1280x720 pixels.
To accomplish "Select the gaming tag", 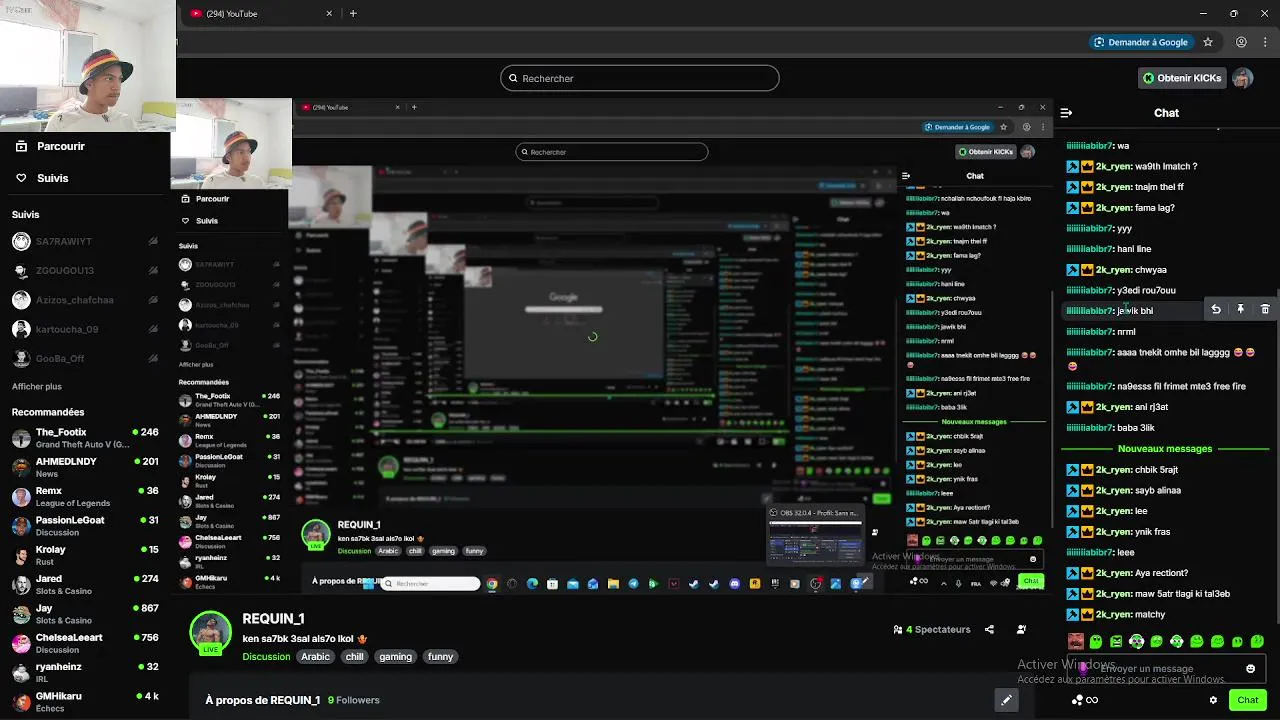I will pos(395,657).
